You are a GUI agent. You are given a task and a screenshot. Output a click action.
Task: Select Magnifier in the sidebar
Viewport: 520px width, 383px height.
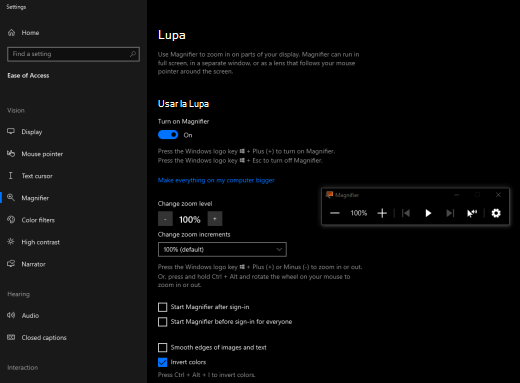[x=35, y=198]
